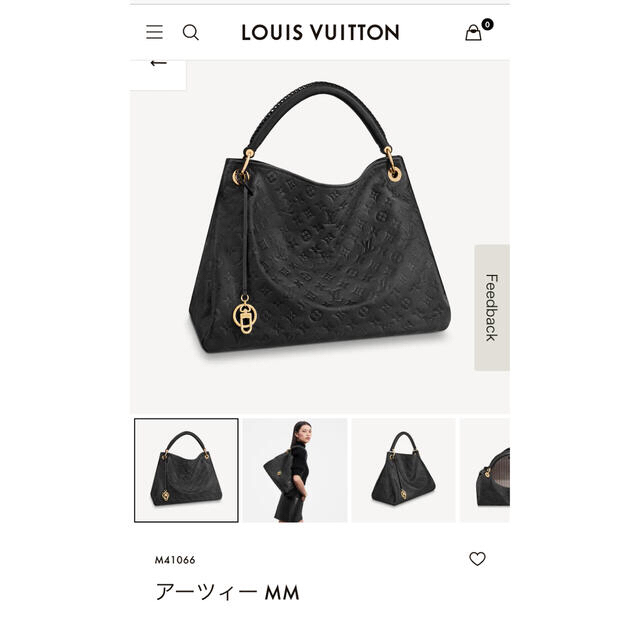
Task: Go back using the left arrow
Action: pyautogui.click(x=158, y=63)
